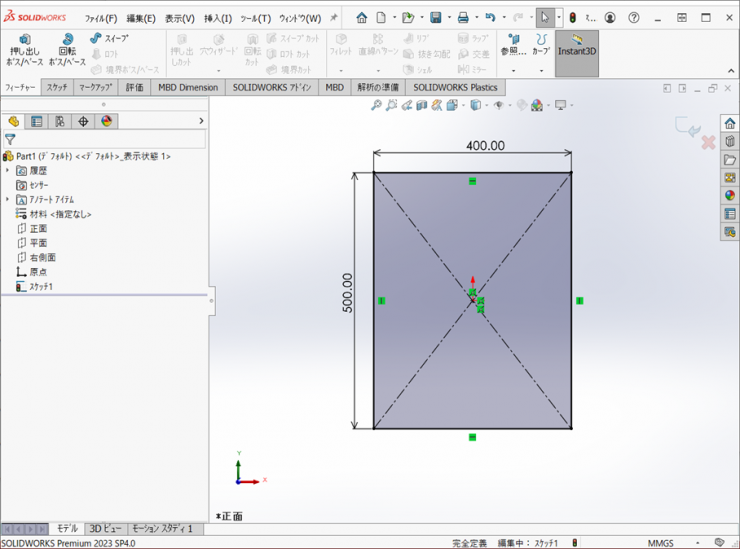Open Appearances tab in the task pane
The image size is (740, 549).
(730, 196)
